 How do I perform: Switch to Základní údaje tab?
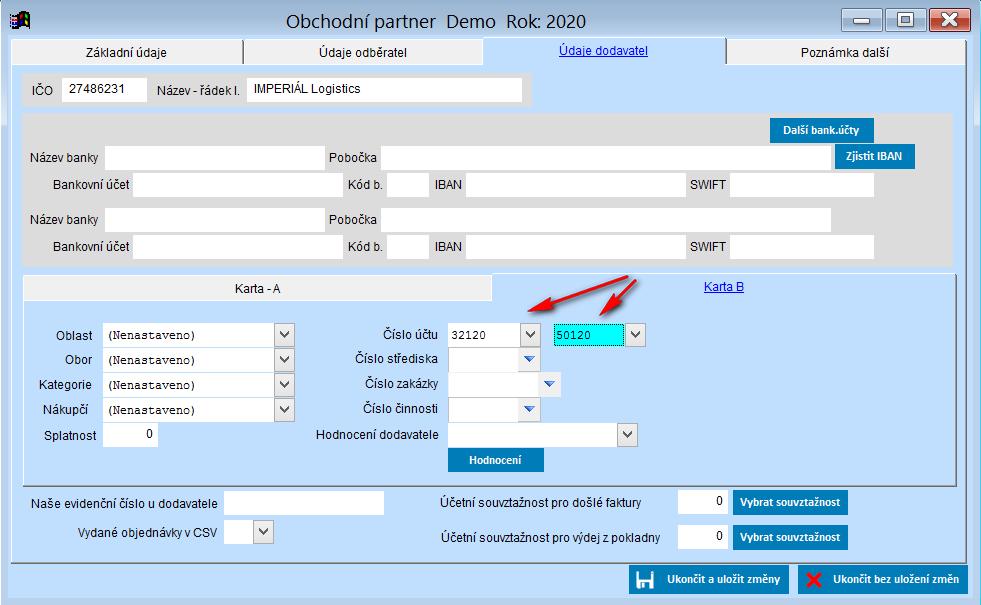(x=126, y=53)
